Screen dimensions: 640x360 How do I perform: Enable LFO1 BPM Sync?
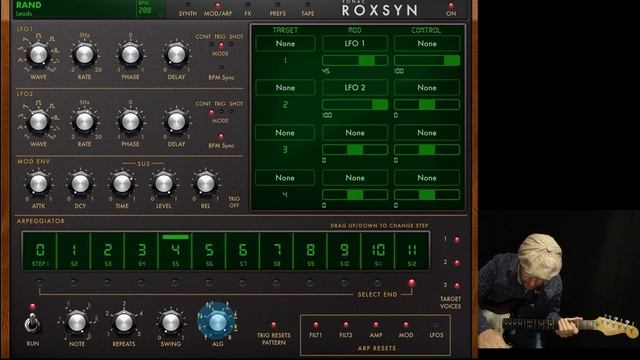pos(221,67)
